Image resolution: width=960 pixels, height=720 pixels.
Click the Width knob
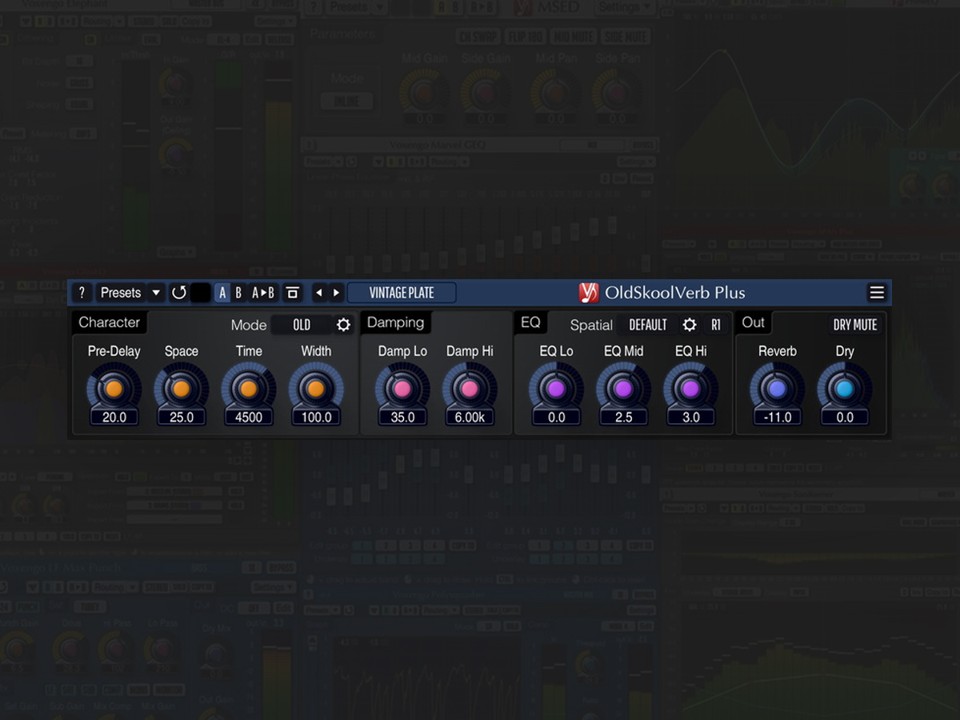tap(316, 388)
